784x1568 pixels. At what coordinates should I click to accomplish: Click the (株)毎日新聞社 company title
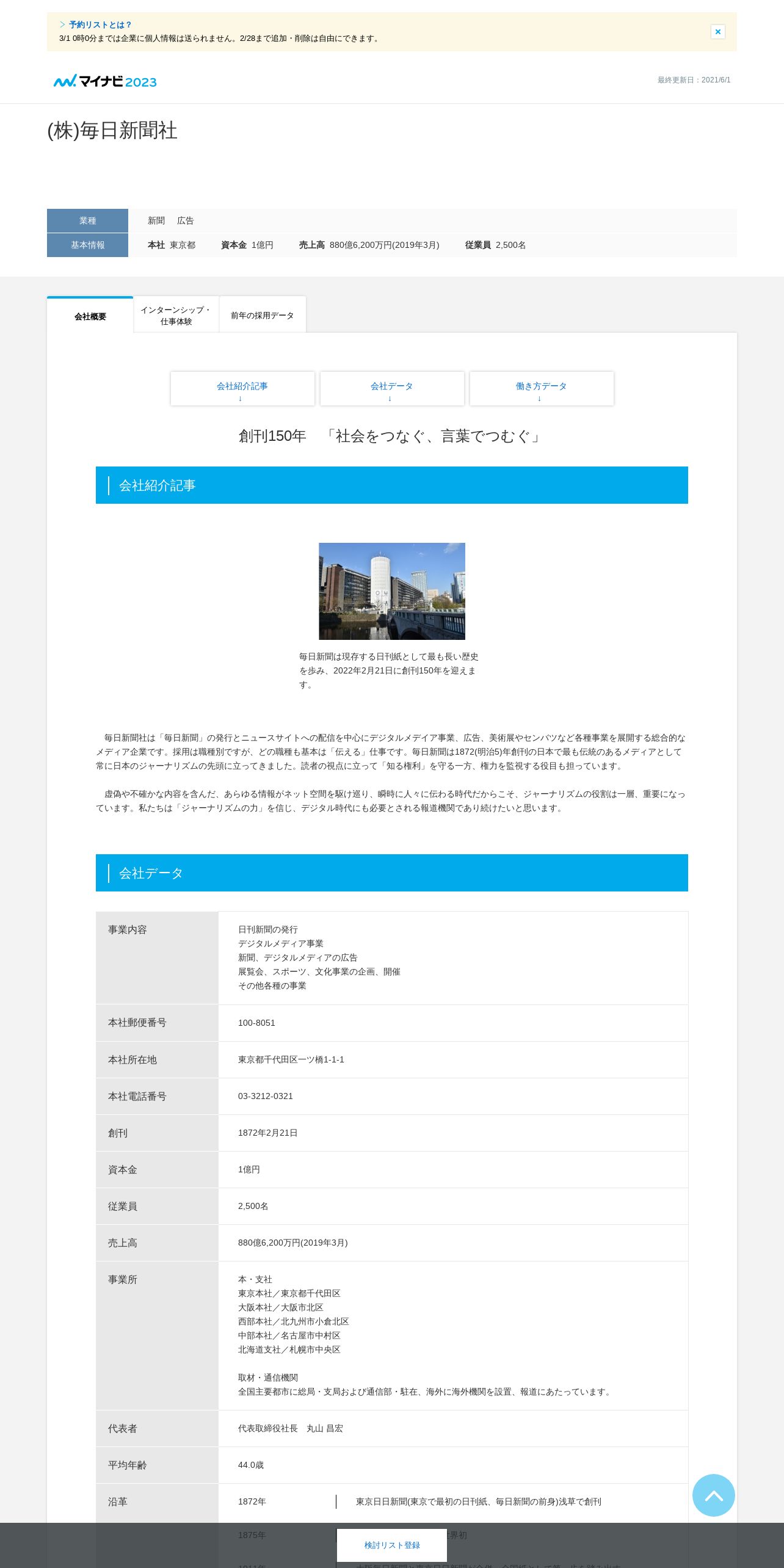tap(112, 131)
